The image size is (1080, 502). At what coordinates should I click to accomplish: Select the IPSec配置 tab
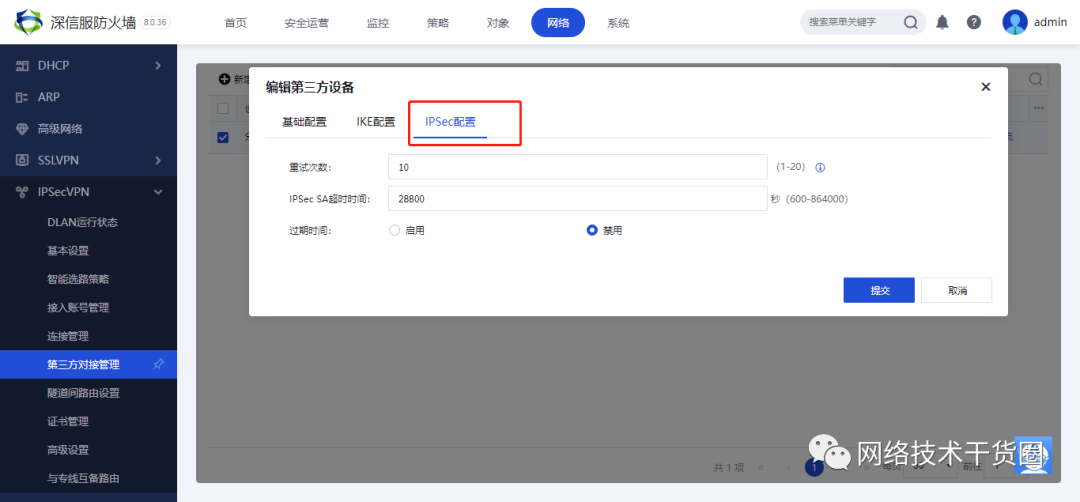450,123
